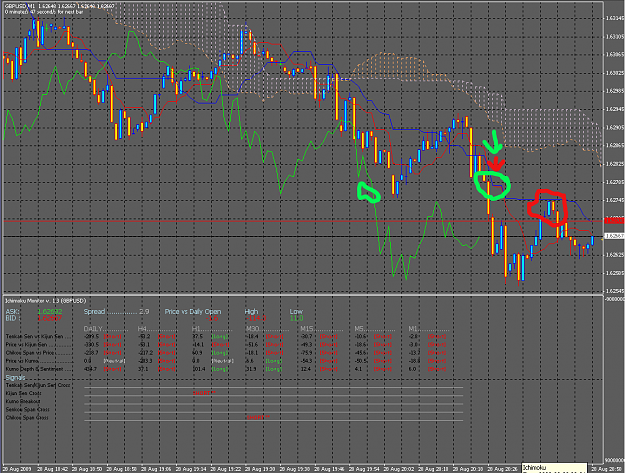This screenshot has width=625, height=473.
Task: Click the Chikou Span vs Price row label
Action: (30, 353)
